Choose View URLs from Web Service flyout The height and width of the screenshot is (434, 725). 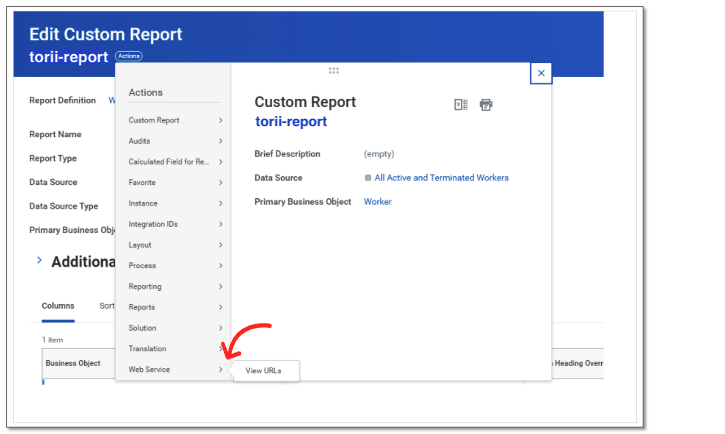click(x=266, y=371)
